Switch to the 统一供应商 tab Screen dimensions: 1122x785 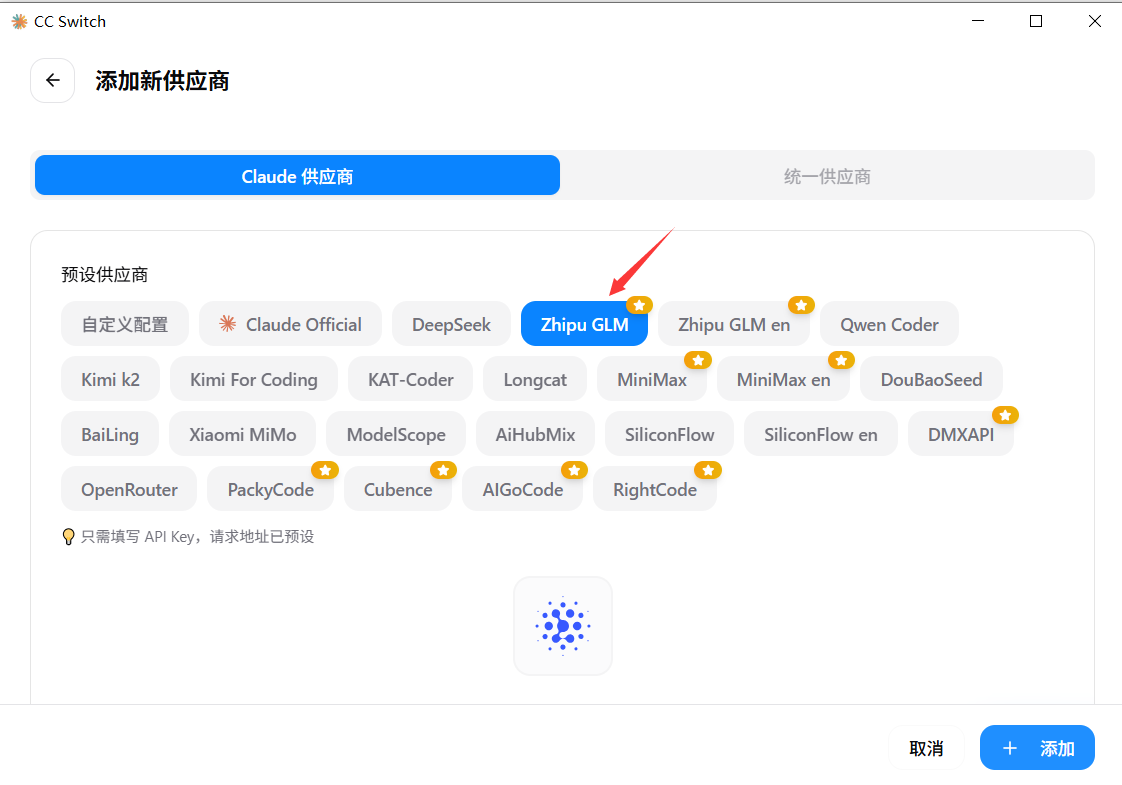[x=827, y=175]
